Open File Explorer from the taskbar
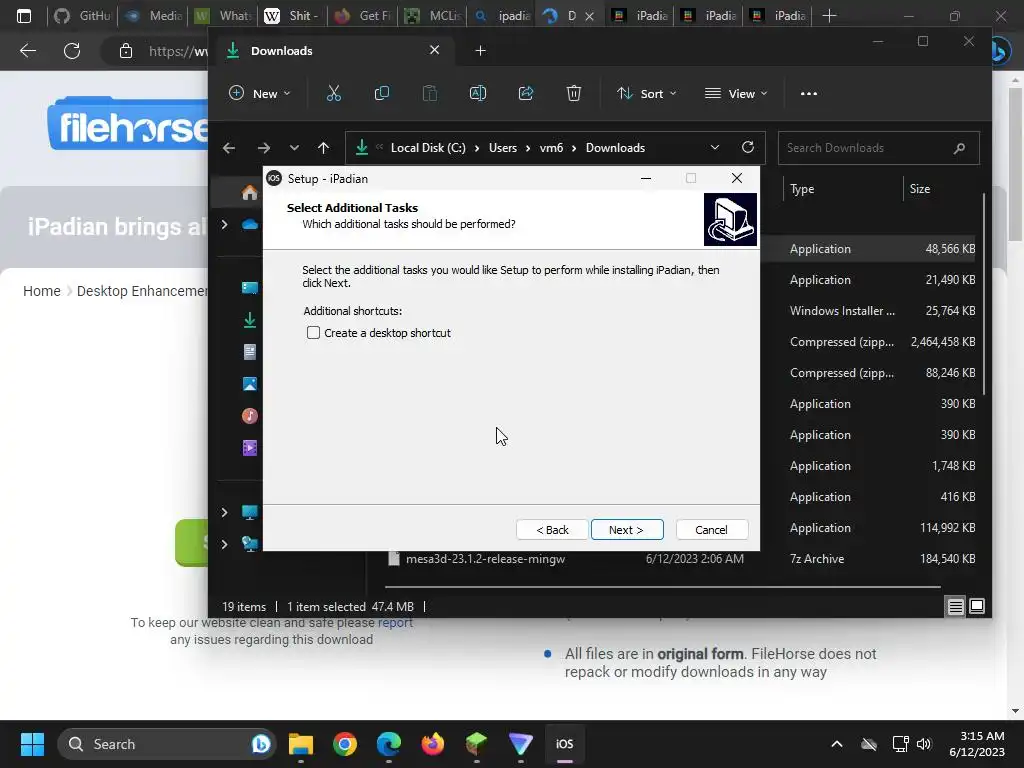The width and height of the screenshot is (1024, 768). 301,744
